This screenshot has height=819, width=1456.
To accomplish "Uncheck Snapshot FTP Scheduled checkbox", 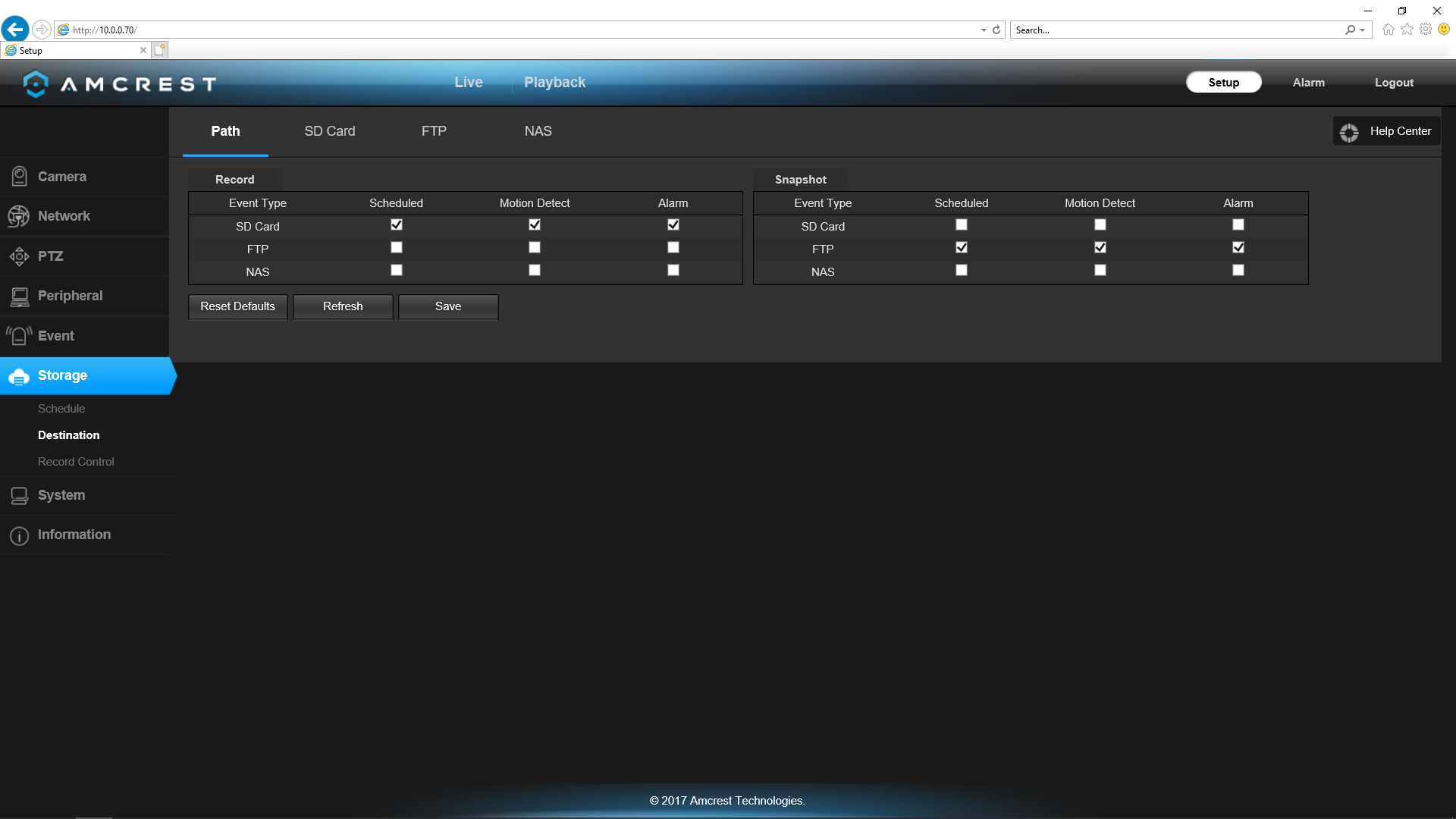I will pos(962,248).
